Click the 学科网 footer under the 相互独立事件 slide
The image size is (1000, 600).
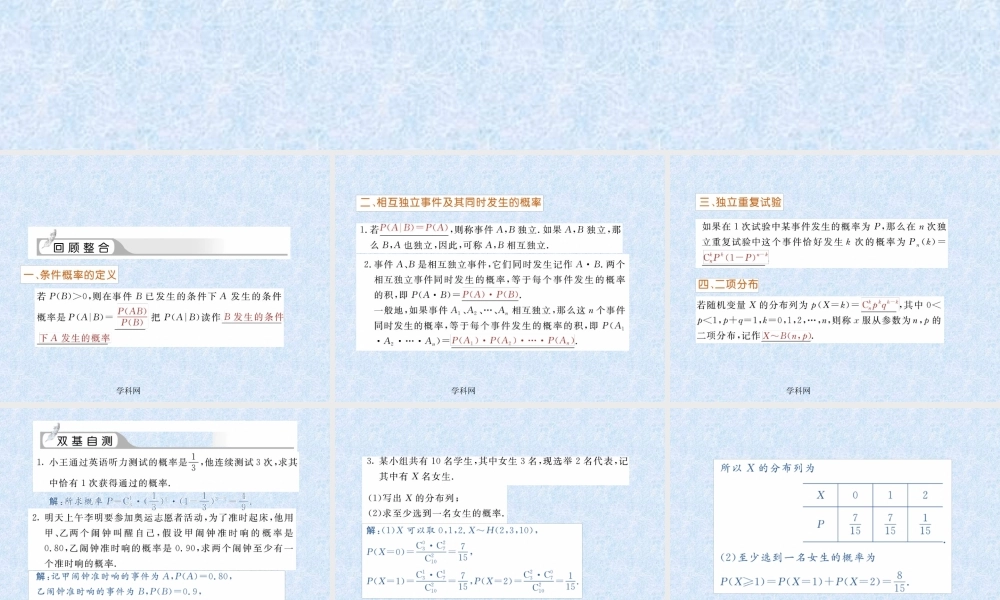[x=464, y=391]
